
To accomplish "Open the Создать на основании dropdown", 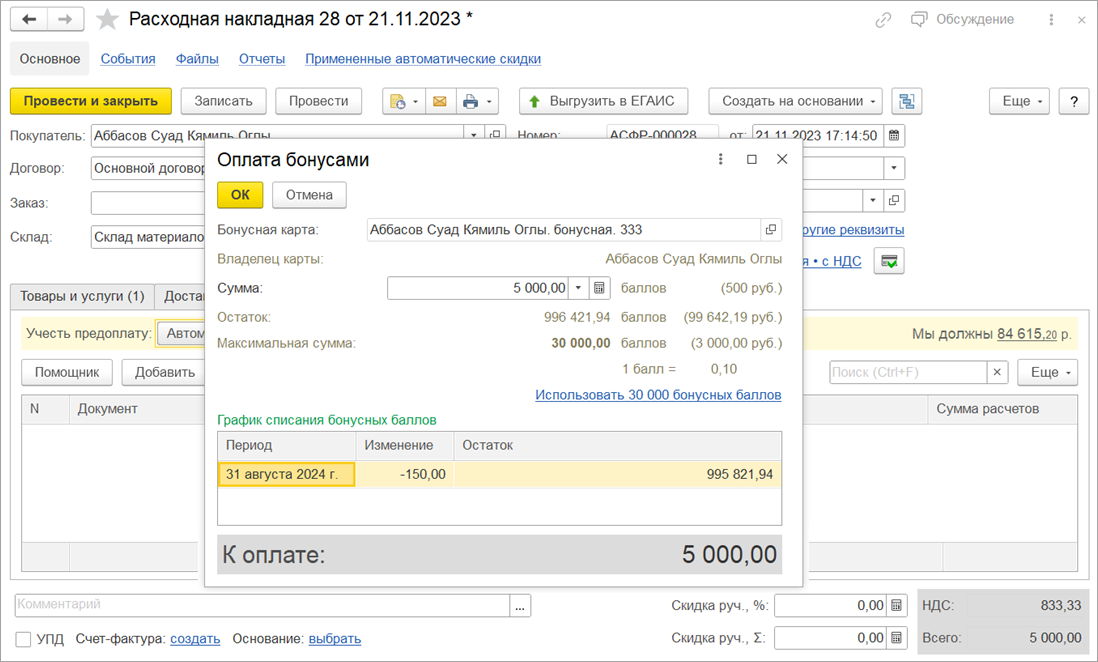I will point(795,101).
